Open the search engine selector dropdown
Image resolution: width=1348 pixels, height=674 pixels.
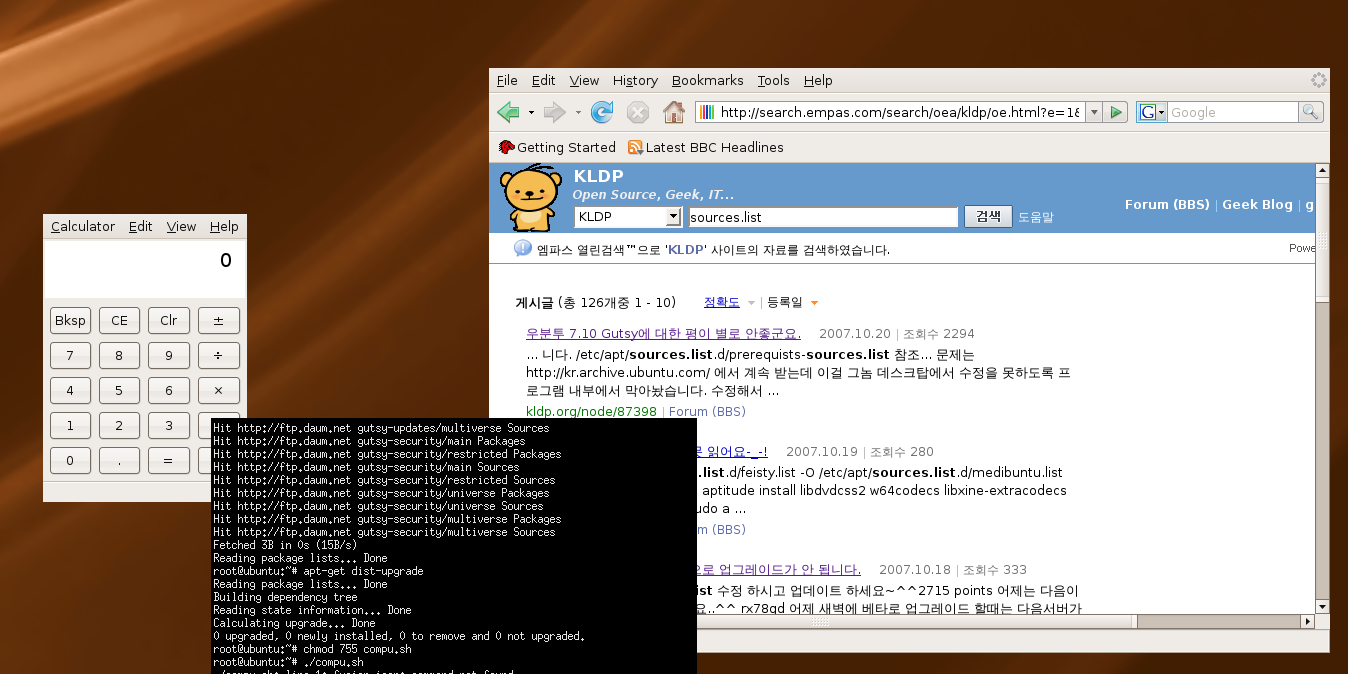tap(1162, 112)
